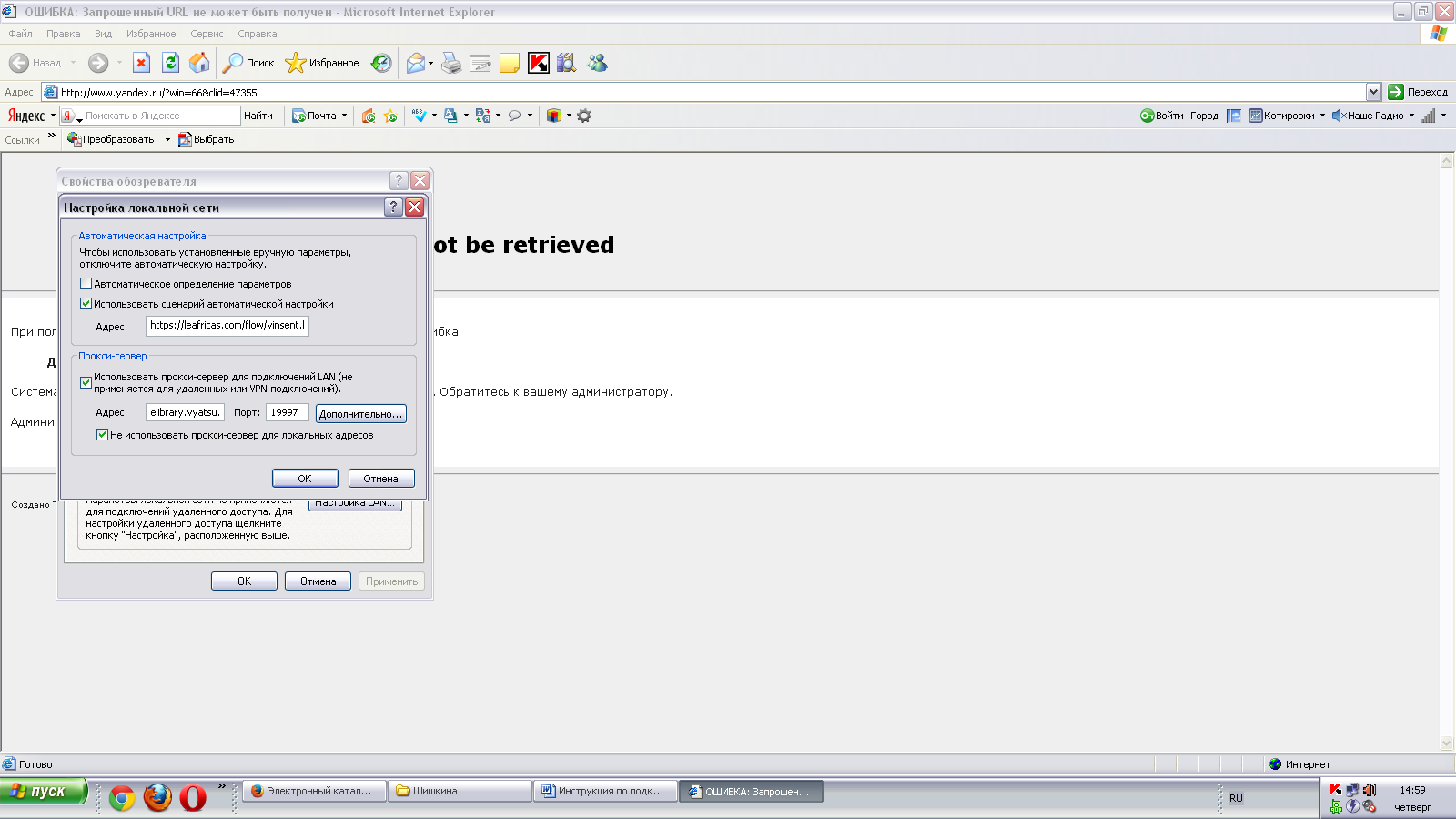Launch Google Chrome from quick launch
The height and width of the screenshot is (819, 1456).
pos(122,798)
